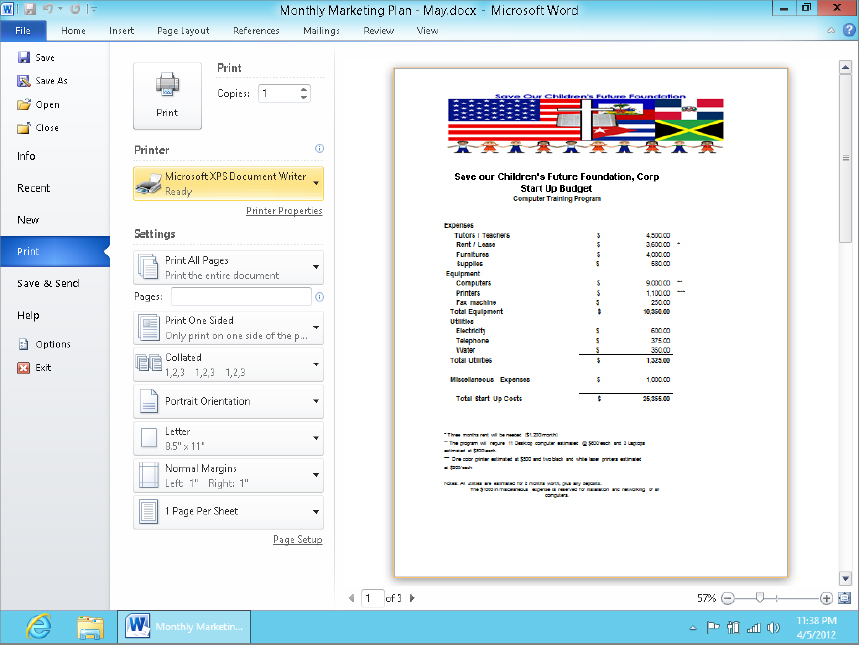Open the Letter paper size dropdown
The height and width of the screenshot is (645, 859).
[x=228, y=438]
